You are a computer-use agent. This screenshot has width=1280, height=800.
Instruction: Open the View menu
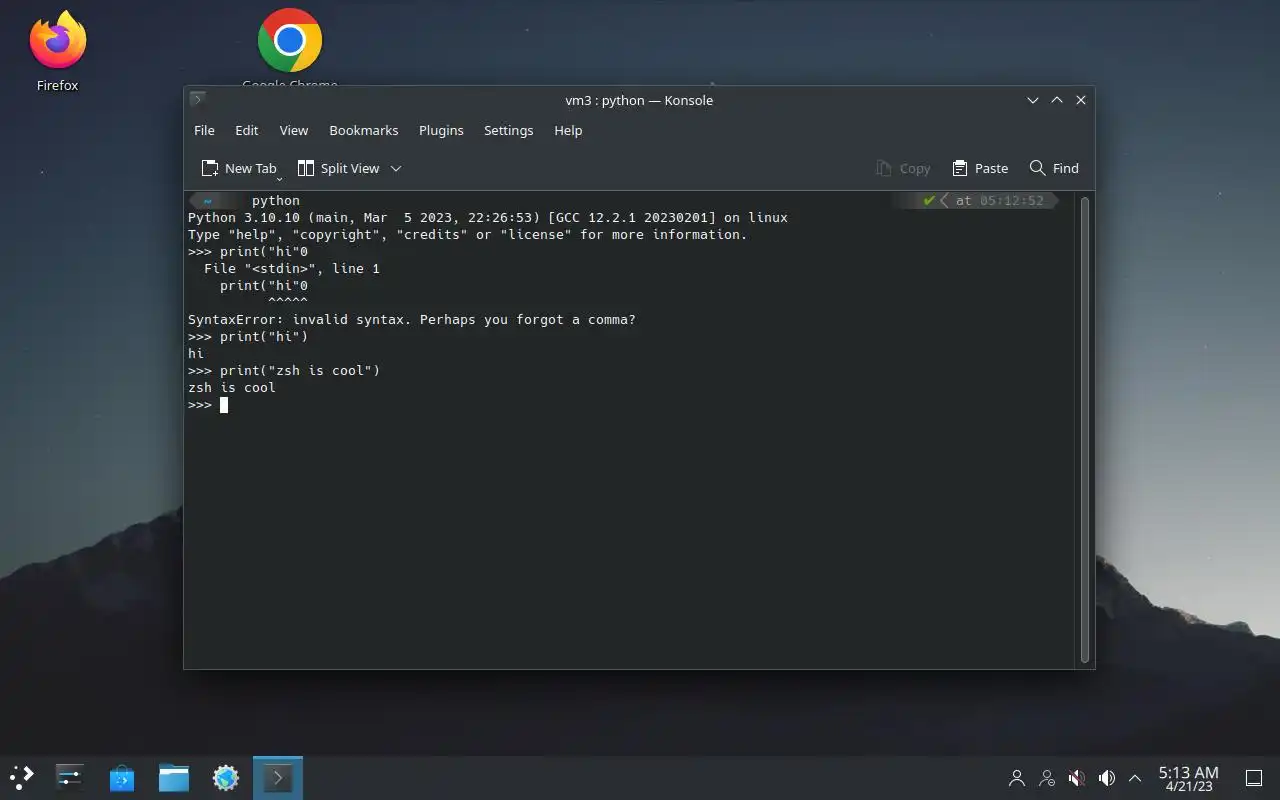tap(294, 130)
